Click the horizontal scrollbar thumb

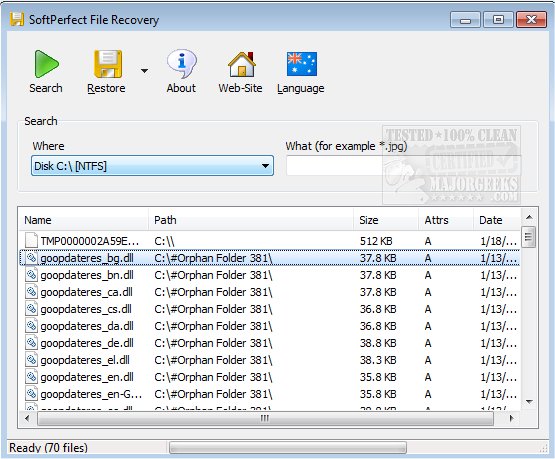tap(265, 419)
